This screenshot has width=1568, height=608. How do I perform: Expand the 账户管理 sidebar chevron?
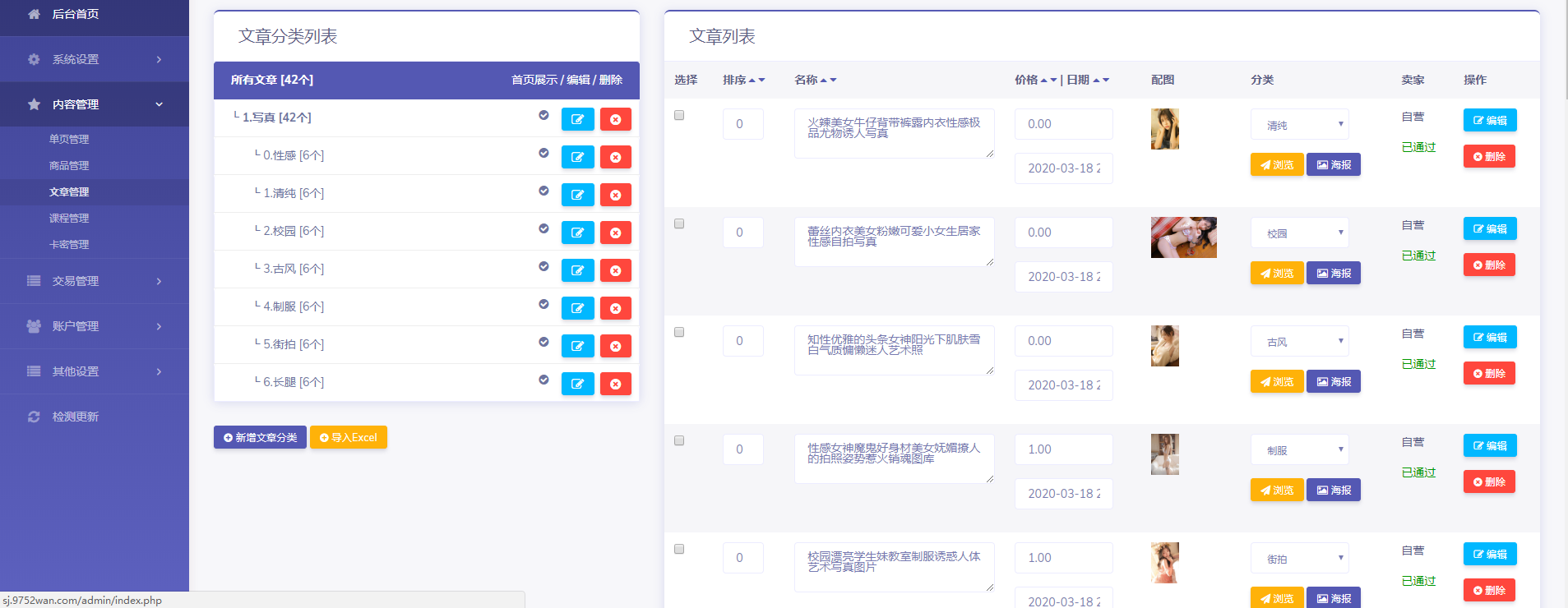[x=160, y=326]
